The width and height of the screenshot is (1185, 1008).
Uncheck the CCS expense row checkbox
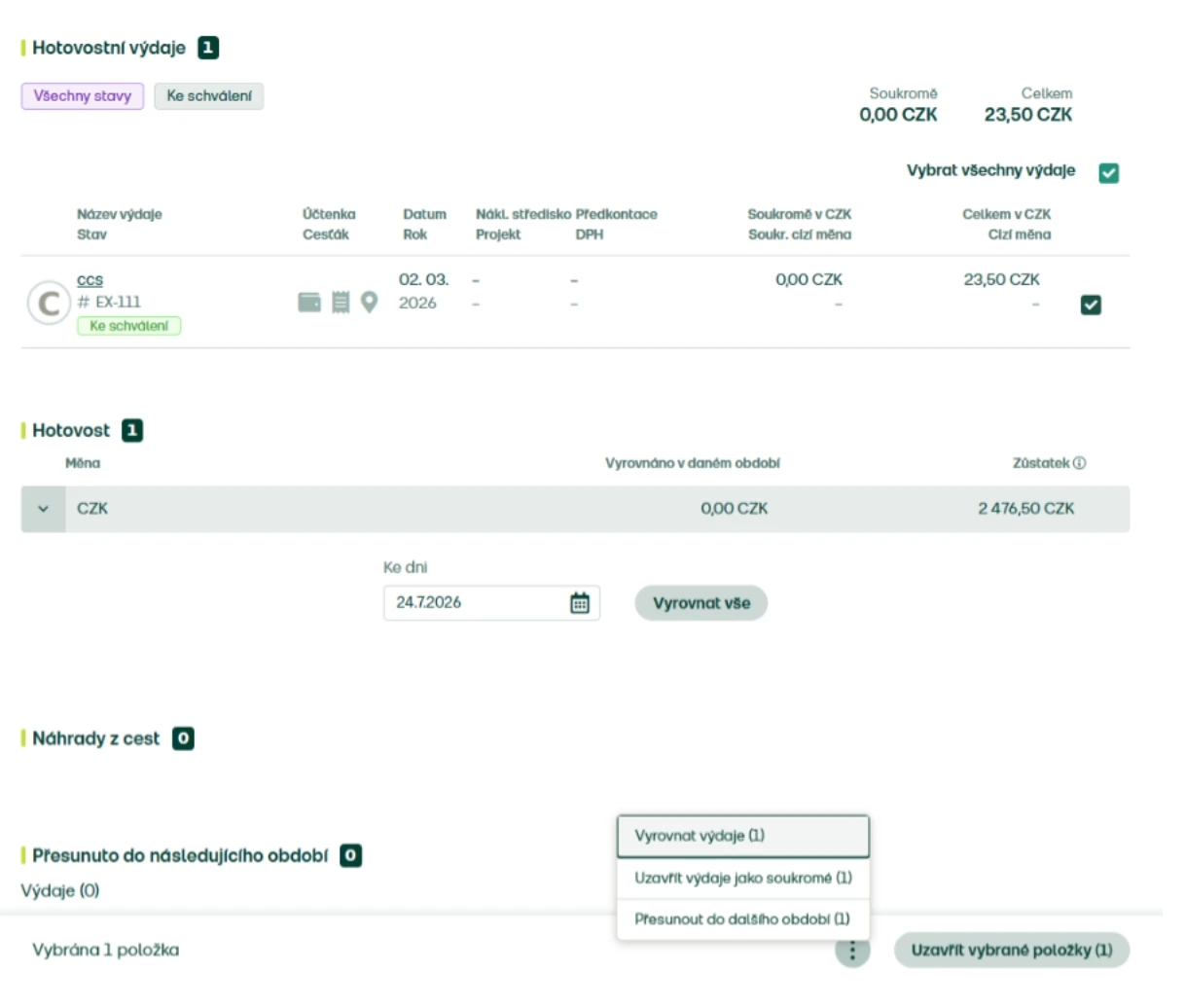tap(1091, 305)
